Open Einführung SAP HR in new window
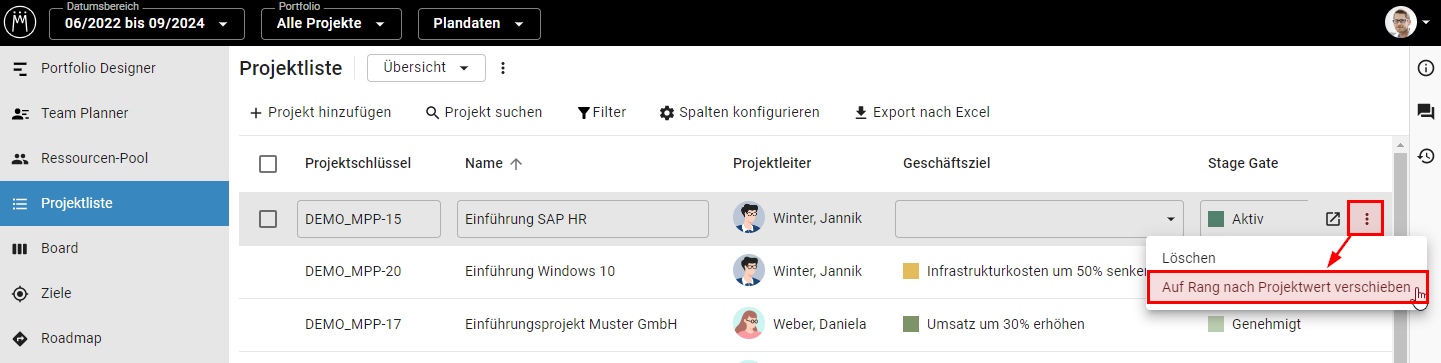This screenshot has width=1441, height=363. (x=1332, y=219)
